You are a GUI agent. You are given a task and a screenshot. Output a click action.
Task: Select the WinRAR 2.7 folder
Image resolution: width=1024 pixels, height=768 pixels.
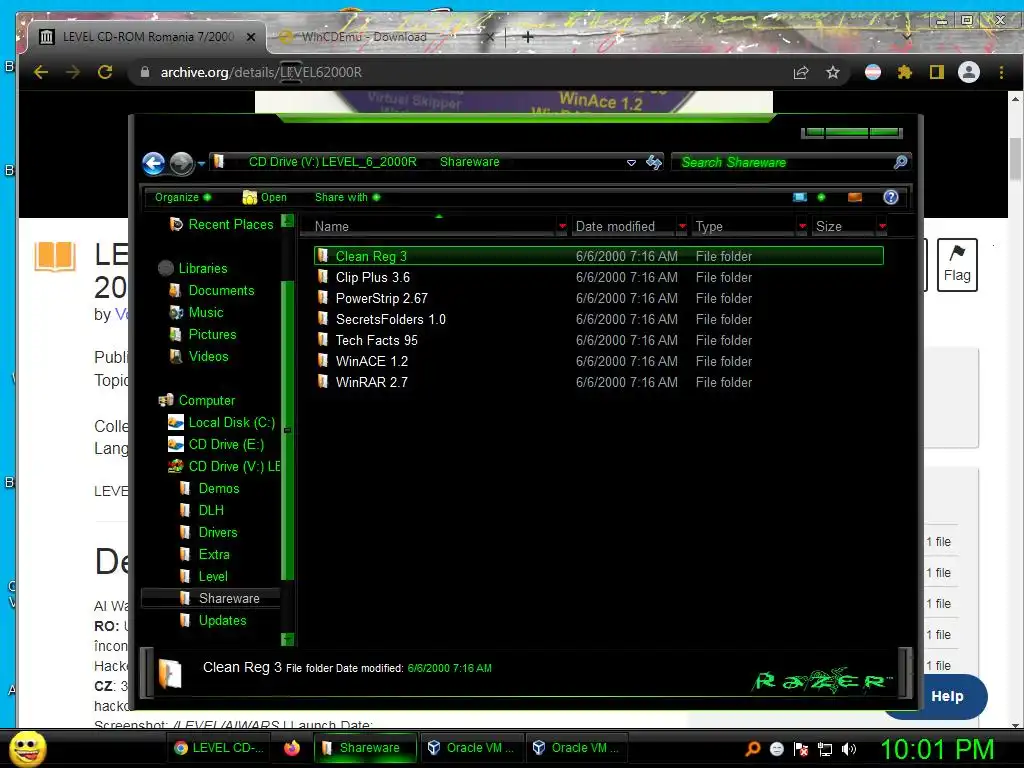(598, 381)
